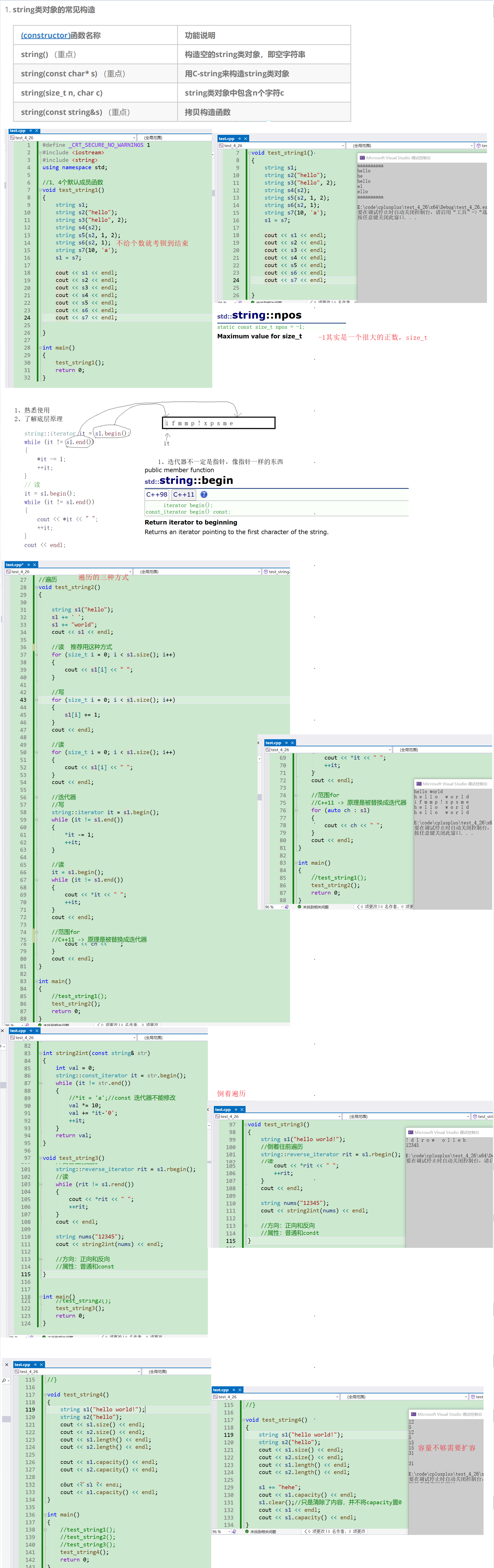
Task: Switch to the C++98 tab
Action: pyautogui.click(x=157, y=495)
